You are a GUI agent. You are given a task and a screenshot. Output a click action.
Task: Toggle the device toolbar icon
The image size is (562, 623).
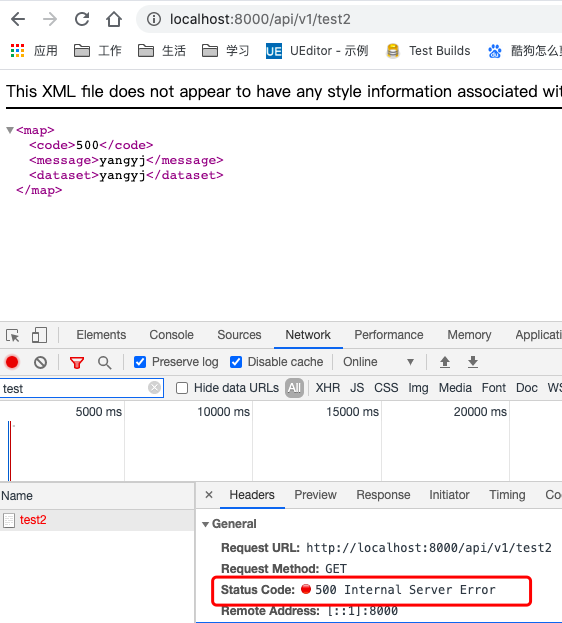(x=39, y=335)
